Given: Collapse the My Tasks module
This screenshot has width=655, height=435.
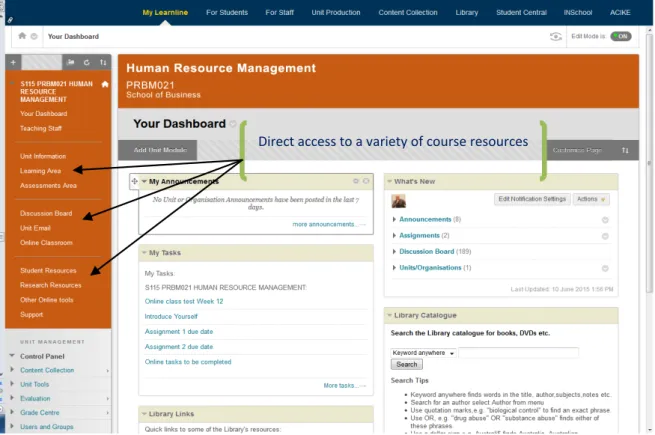Looking at the screenshot, I should (144, 252).
